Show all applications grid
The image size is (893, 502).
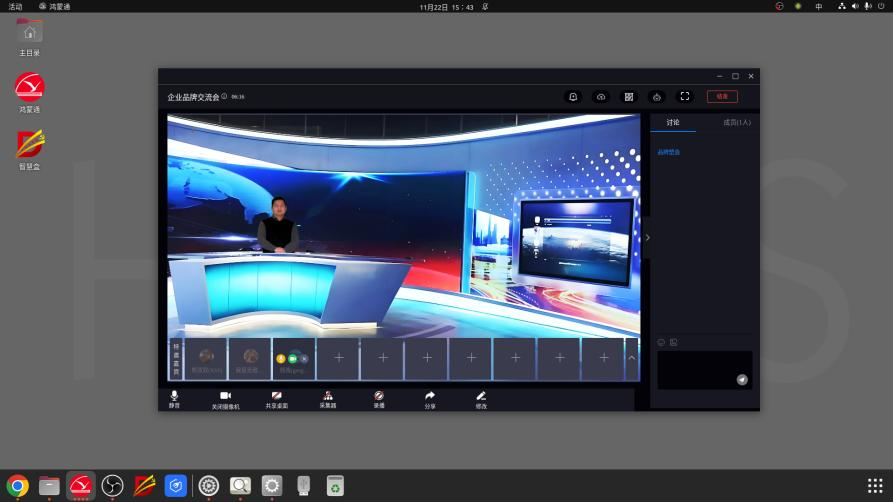(x=875, y=486)
